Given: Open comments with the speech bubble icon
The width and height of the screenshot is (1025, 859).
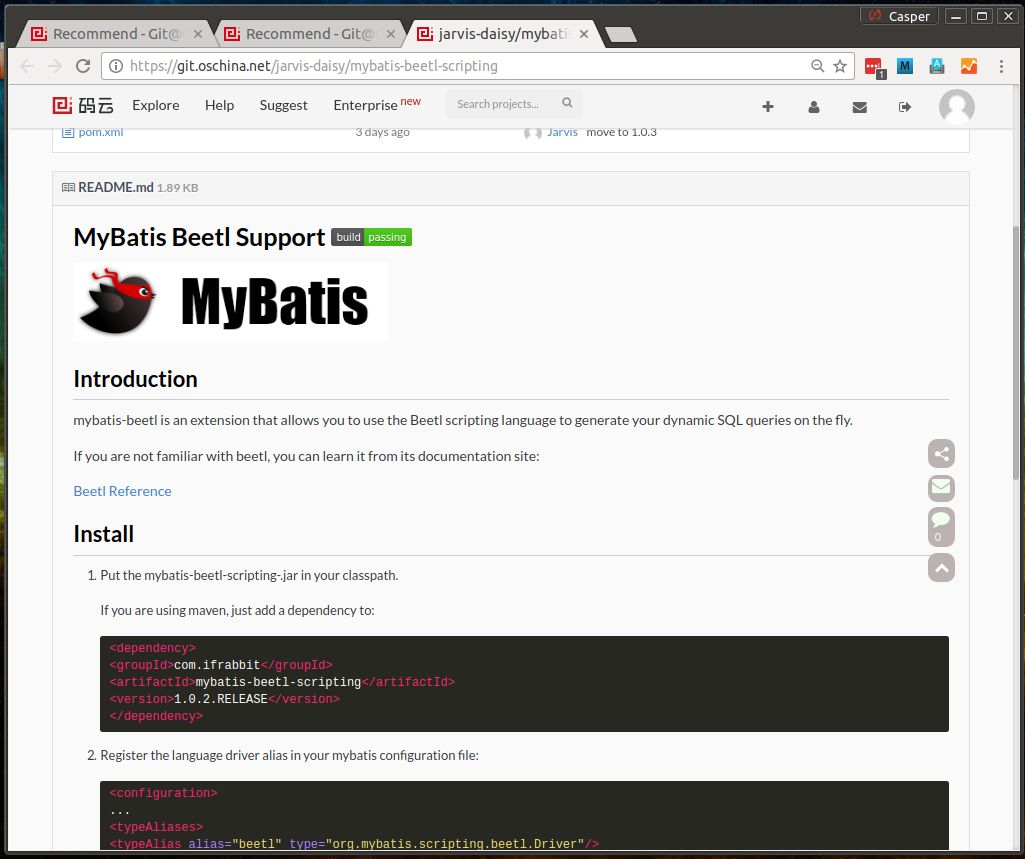Looking at the screenshot, I should 940,522.
